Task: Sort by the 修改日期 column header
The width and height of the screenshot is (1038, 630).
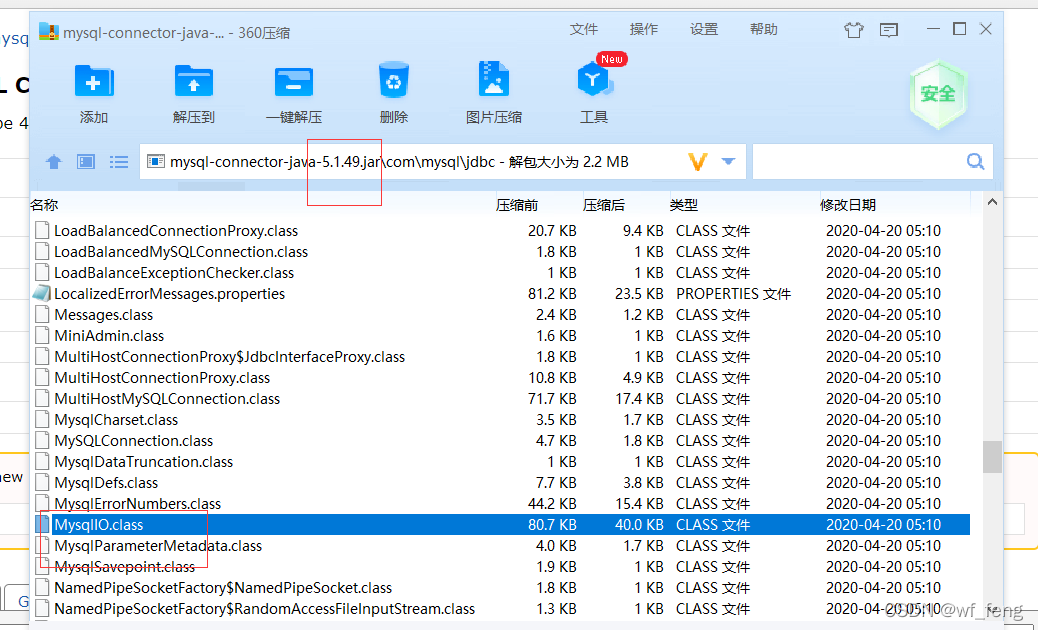Action: [x=848, y=205]
